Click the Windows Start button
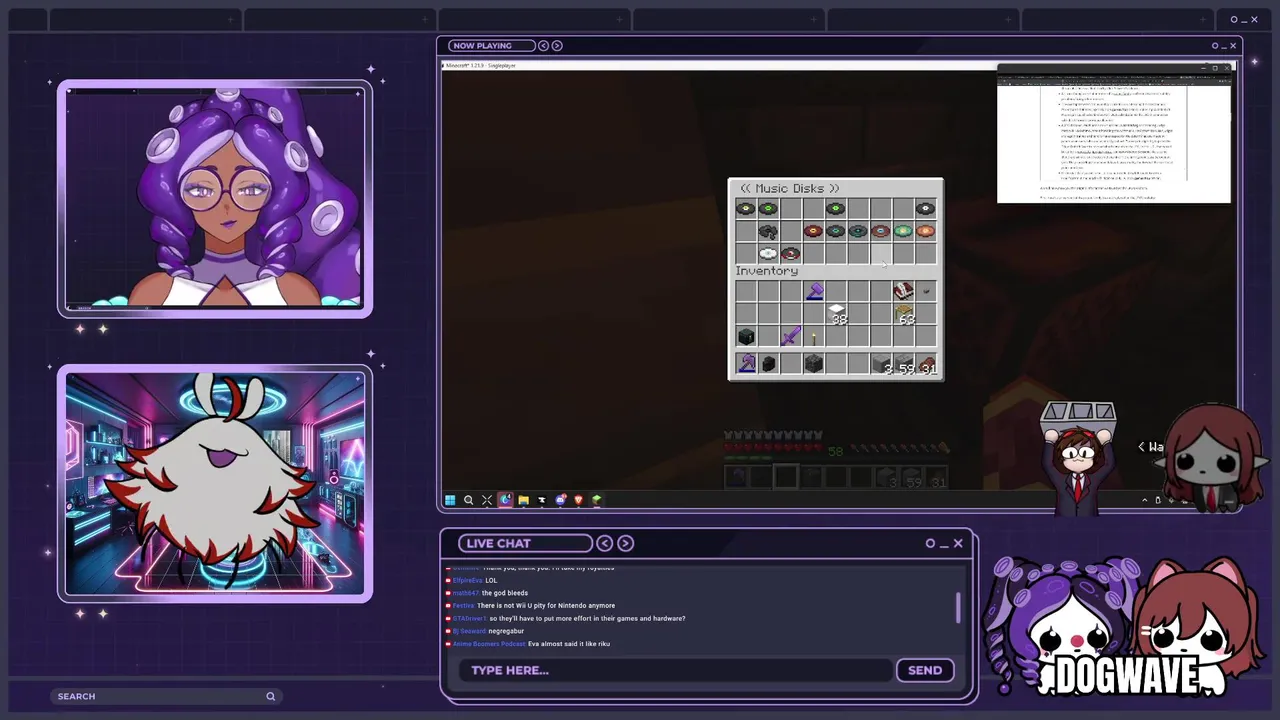The height and width of the screenshot is (720, 1280). point(450,500)
